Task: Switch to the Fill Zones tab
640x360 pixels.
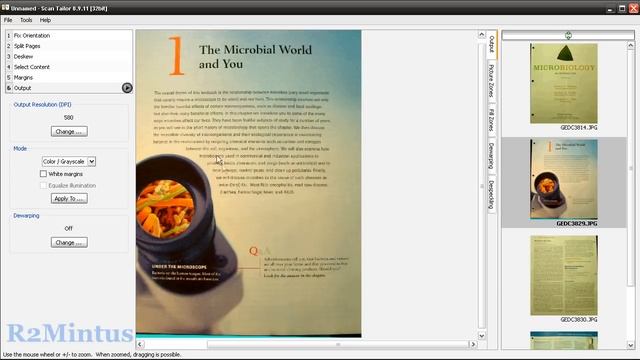Action: [492, 120]
